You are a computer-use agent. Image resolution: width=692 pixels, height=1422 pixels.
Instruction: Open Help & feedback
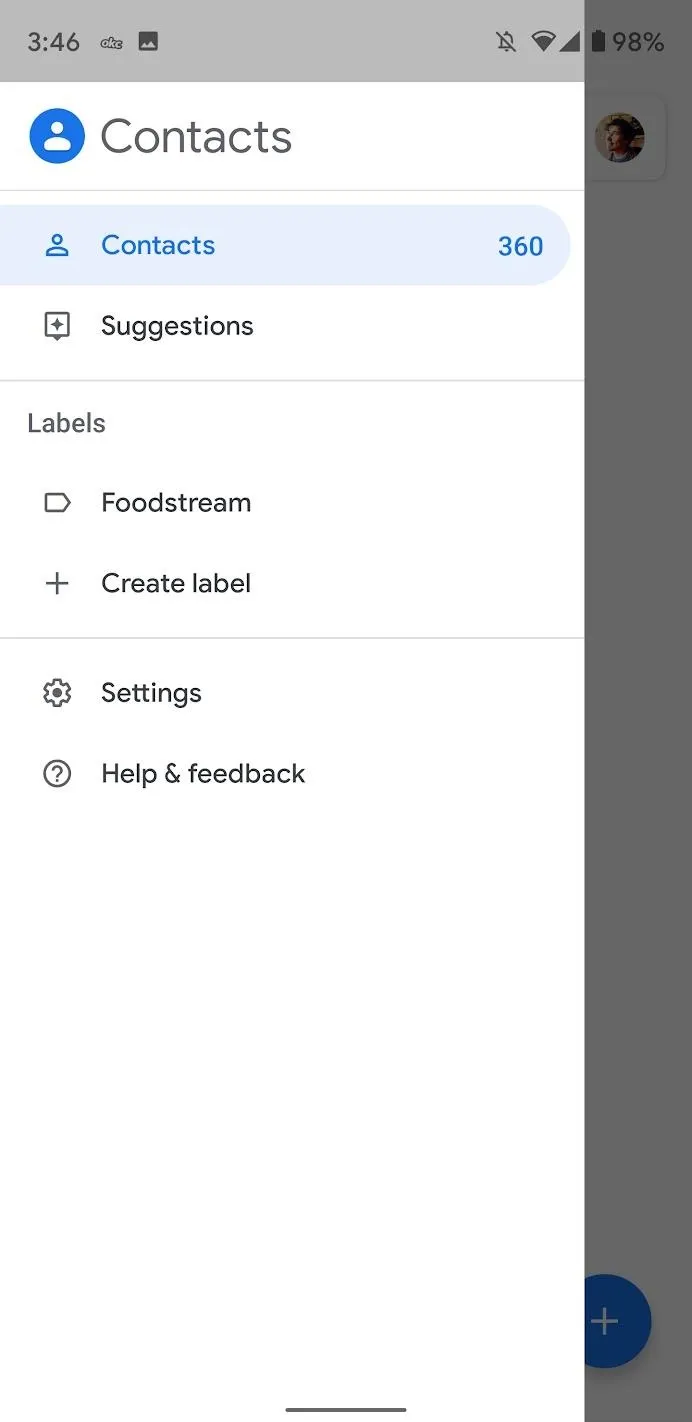[292, 773]
